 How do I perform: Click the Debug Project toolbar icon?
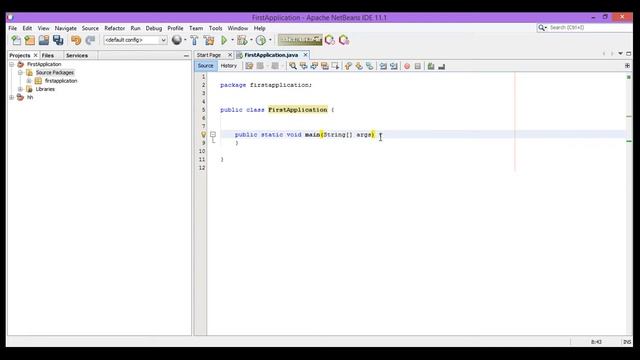tap(242, 40)
